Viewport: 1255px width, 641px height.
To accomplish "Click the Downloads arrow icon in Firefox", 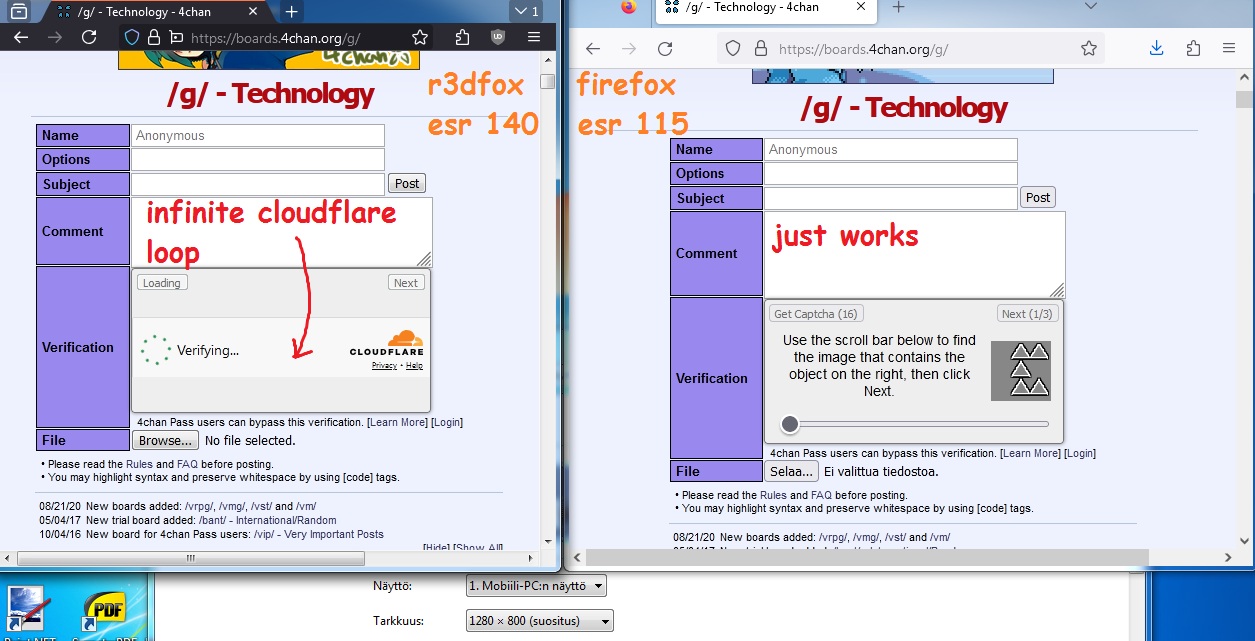I will (1156, 48).
